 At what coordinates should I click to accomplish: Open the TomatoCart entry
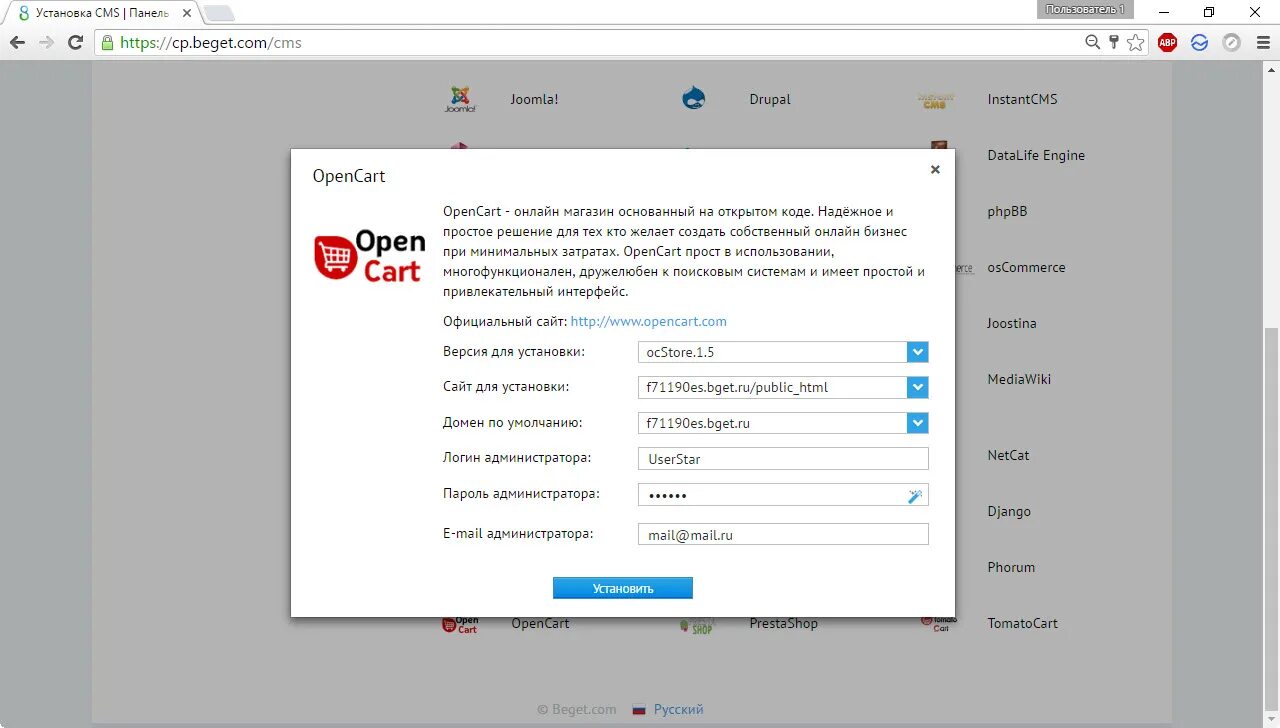[x=1022, y=623]
